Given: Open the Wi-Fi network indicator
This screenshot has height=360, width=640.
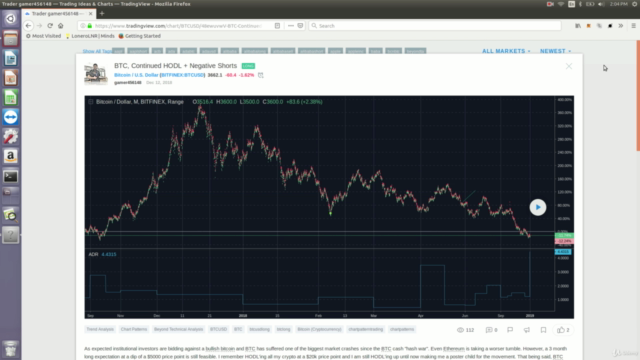Looking at the screenshot, I should (x=561, y=4).
